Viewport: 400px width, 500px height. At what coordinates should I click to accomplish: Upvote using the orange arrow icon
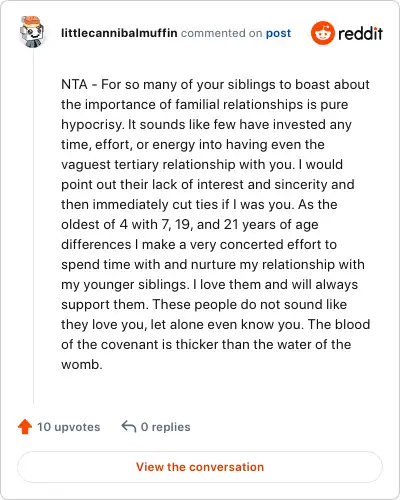(25, 427)
